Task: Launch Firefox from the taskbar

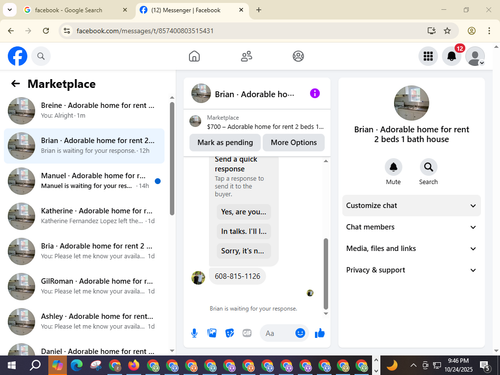Action: (x=134, y=366)
